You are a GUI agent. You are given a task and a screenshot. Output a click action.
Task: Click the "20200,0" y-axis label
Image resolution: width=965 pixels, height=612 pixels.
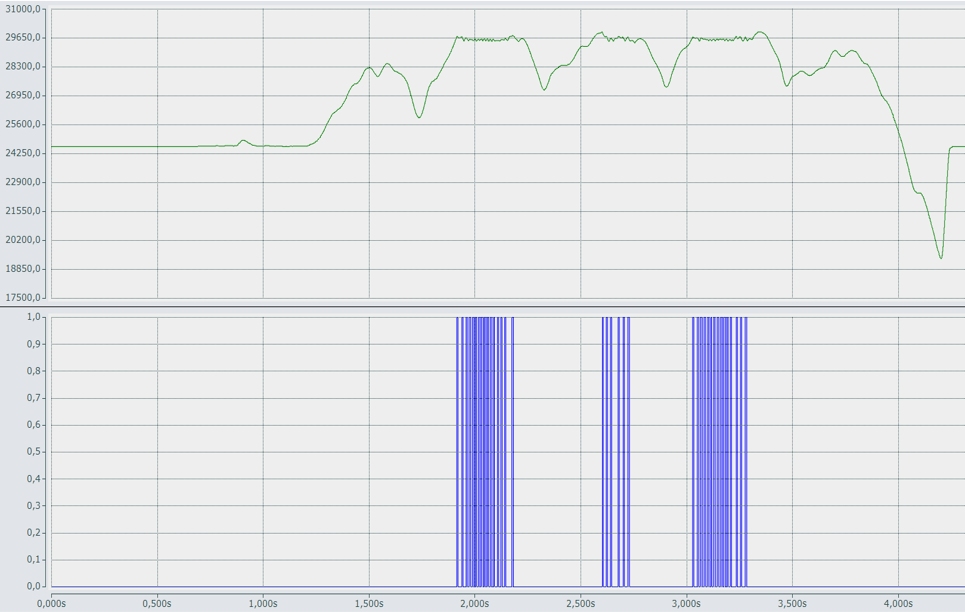[x=23, y=240]
